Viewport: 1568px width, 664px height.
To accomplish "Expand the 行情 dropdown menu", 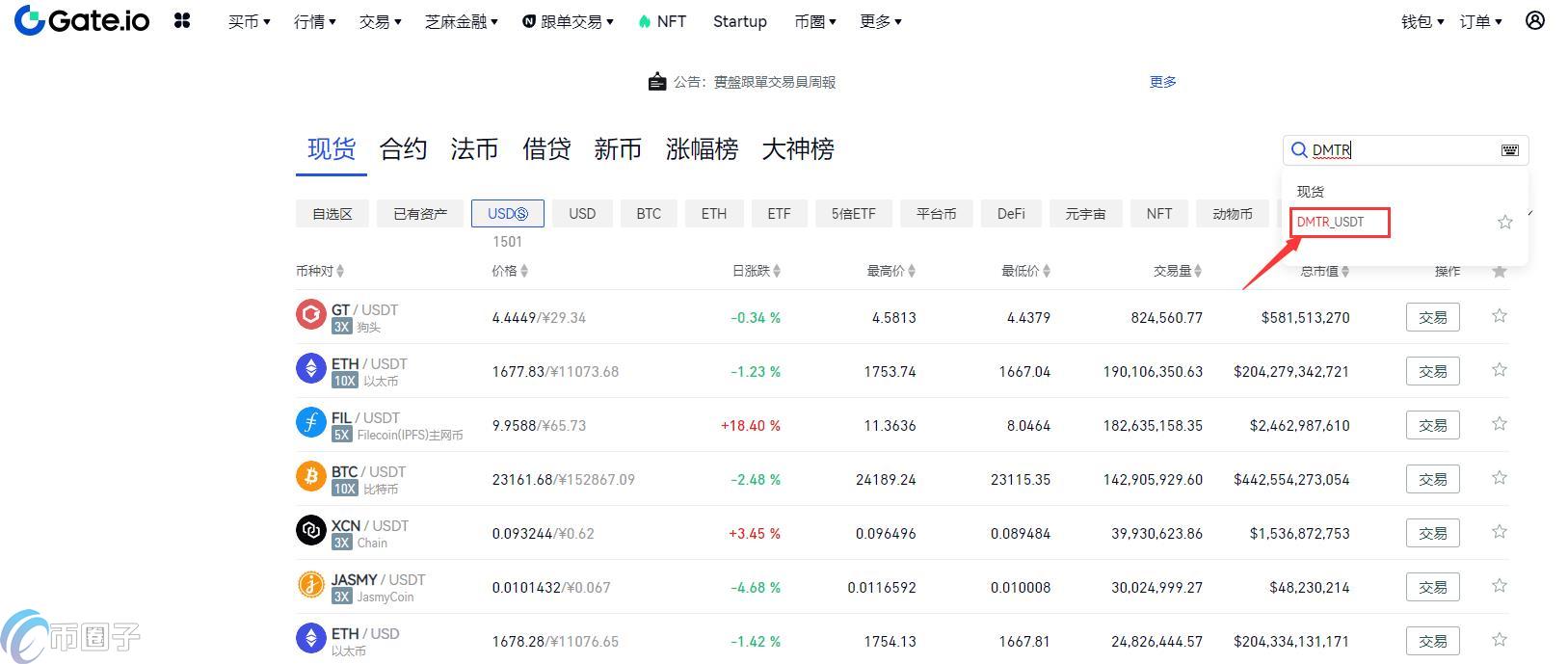I will (x=314, y=21).
